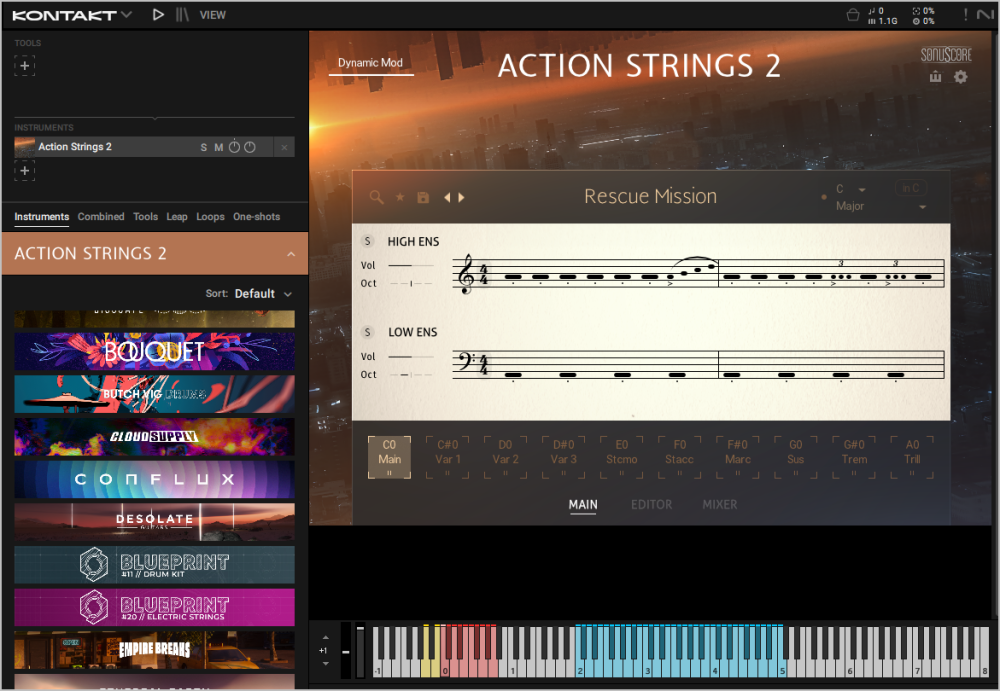Shift keyboard octave up with arrow
This screenshot has height=691, width=1000.
(326, 637)
